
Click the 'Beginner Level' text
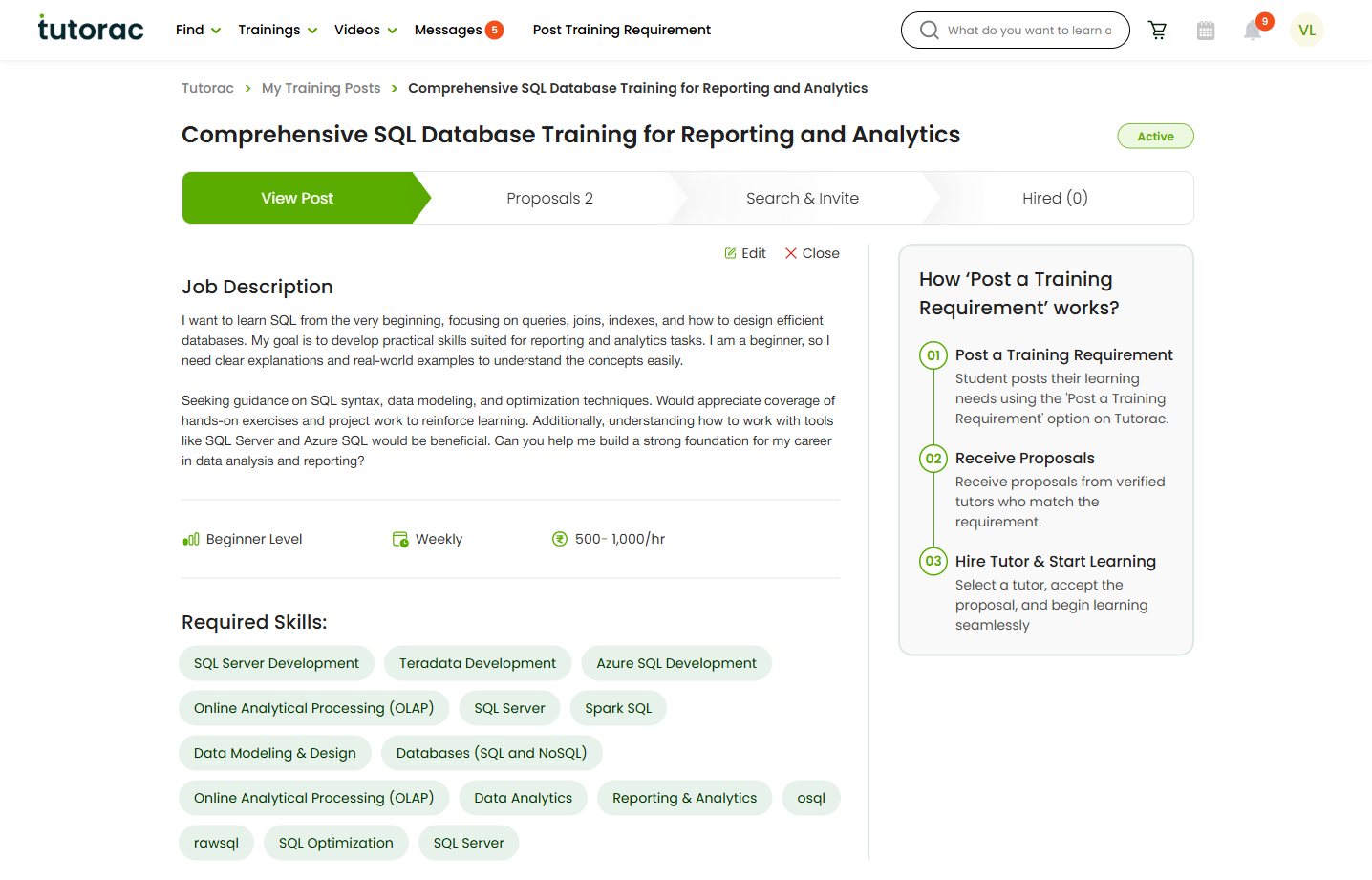[254, 539]
